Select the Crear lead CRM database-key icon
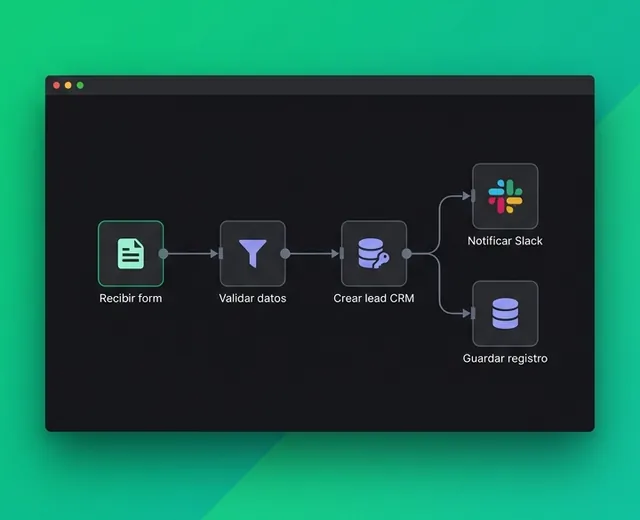Screen dimensions: 640x520 tap(374, 253)
